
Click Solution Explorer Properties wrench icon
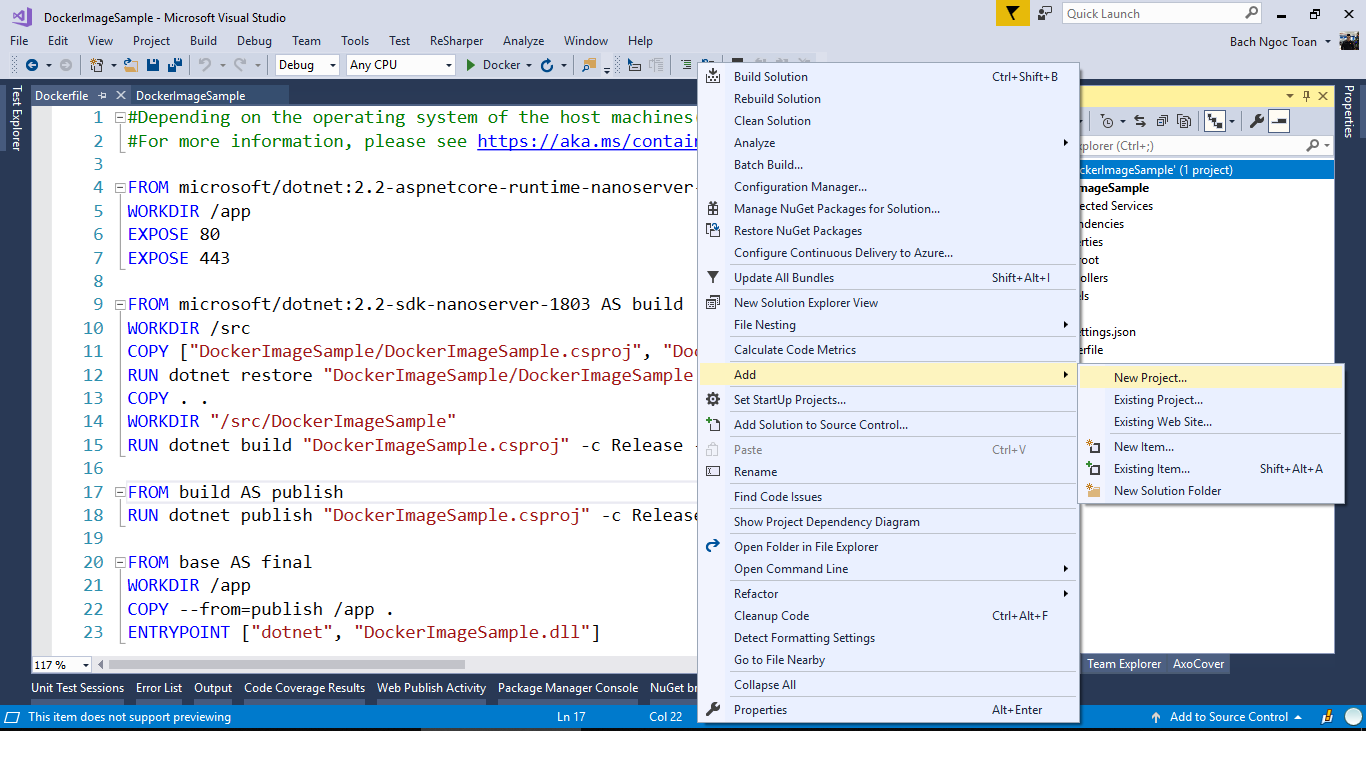[1257, 121]
